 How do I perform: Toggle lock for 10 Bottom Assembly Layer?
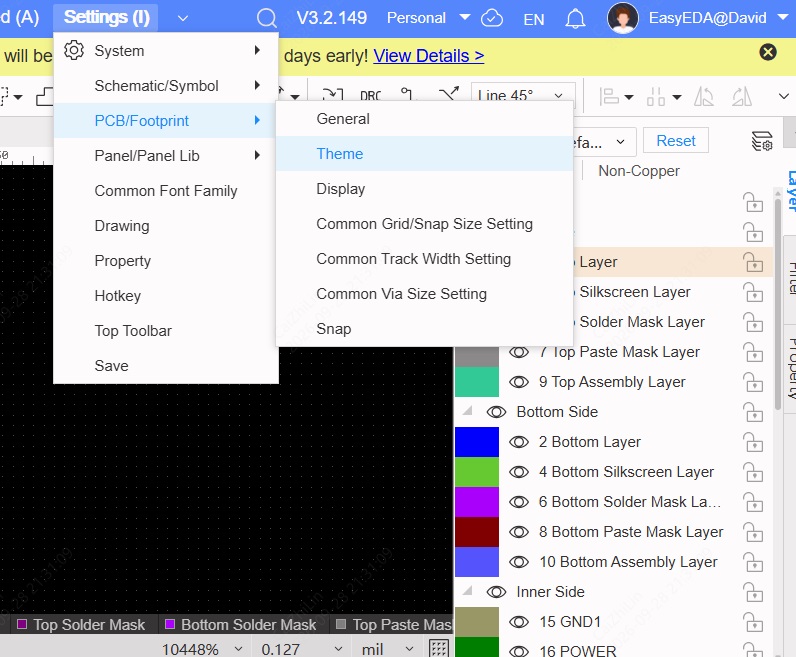pyautogui.click(x=753, y=562)
